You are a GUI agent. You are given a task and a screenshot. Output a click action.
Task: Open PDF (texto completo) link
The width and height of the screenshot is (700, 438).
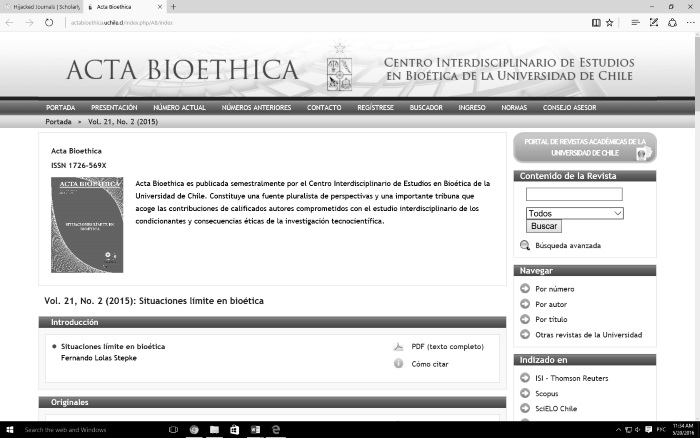[447, 346]
